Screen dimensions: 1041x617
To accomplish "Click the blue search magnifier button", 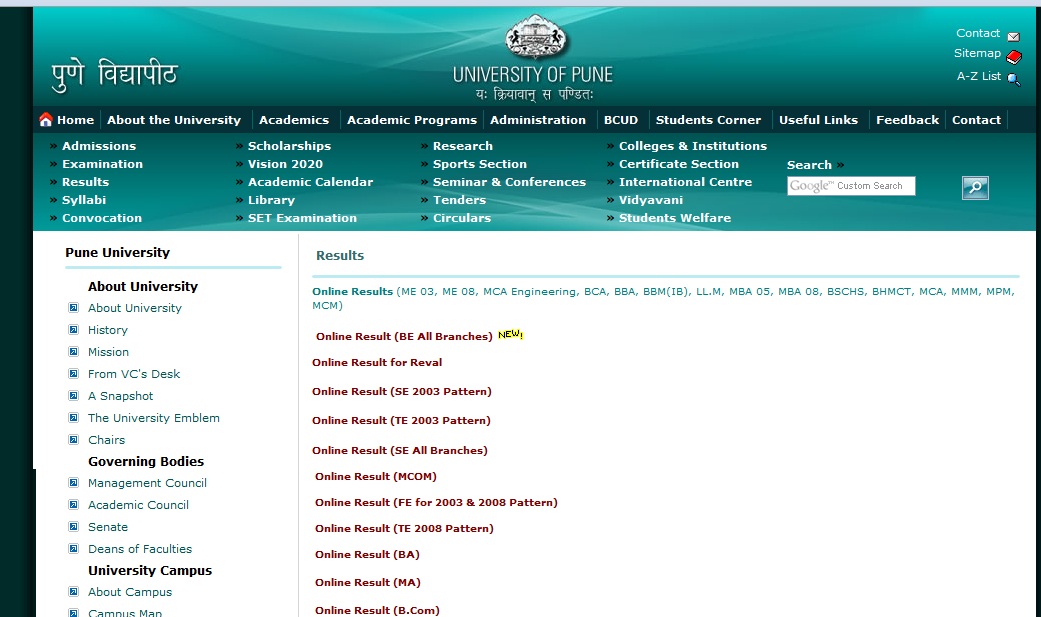I will (974, 187).
